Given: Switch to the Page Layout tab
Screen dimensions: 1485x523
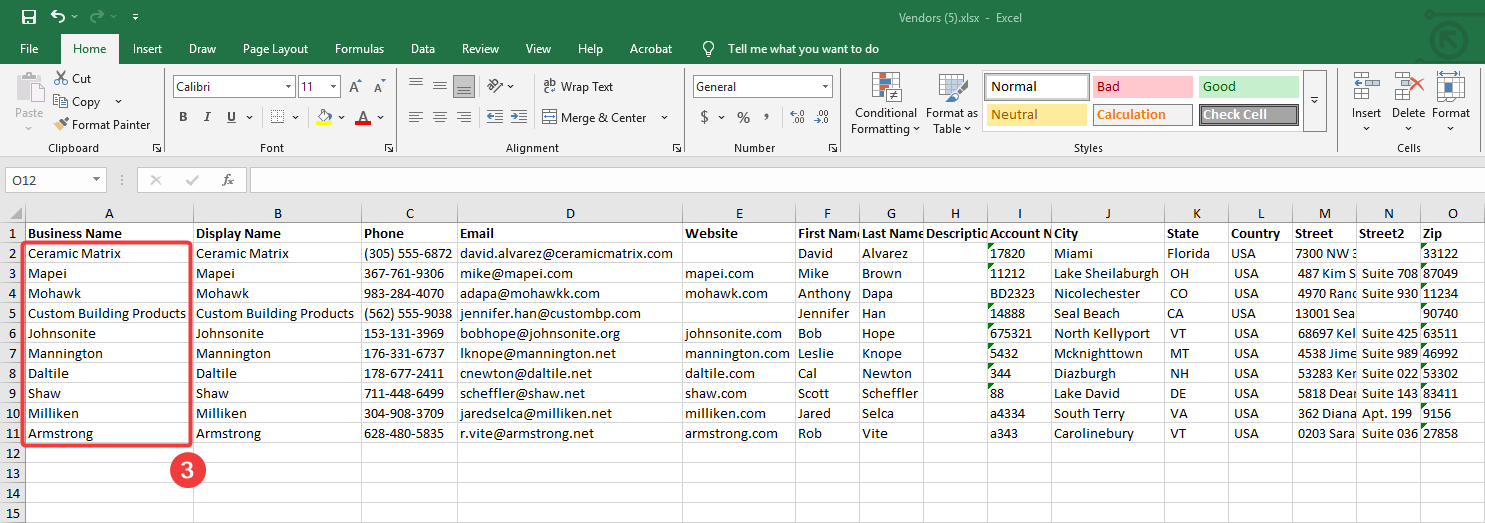Looking at the screenshot, I should [x=275, y=49].
